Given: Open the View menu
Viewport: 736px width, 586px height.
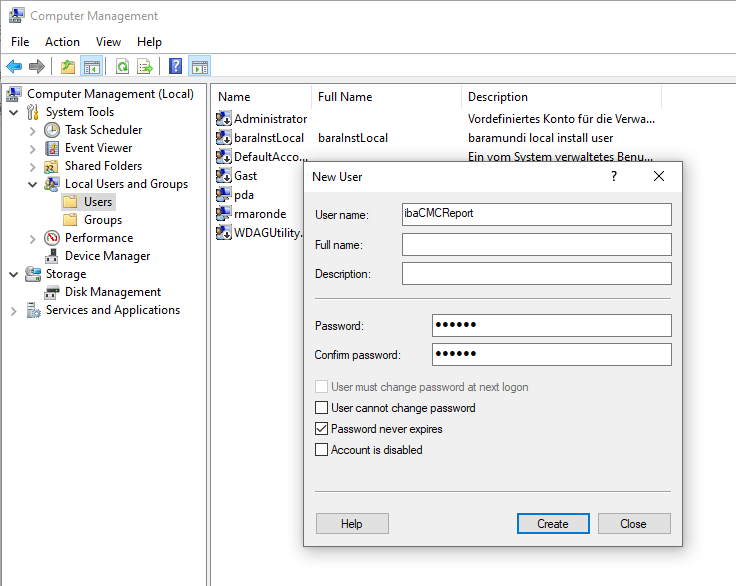Looking at the screenshot, I should [108, 42].
